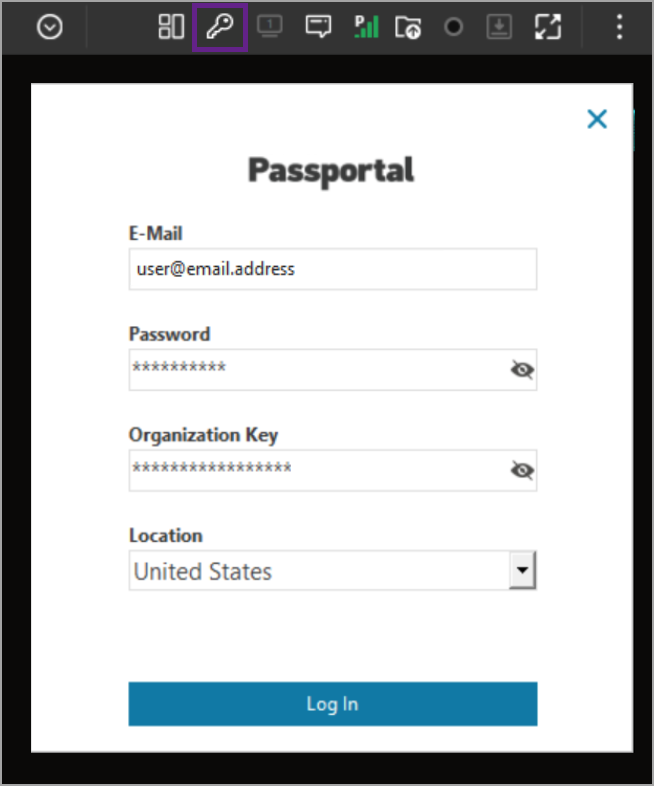Click the Passportal key icon in toolbar

[x=219, y=27]
